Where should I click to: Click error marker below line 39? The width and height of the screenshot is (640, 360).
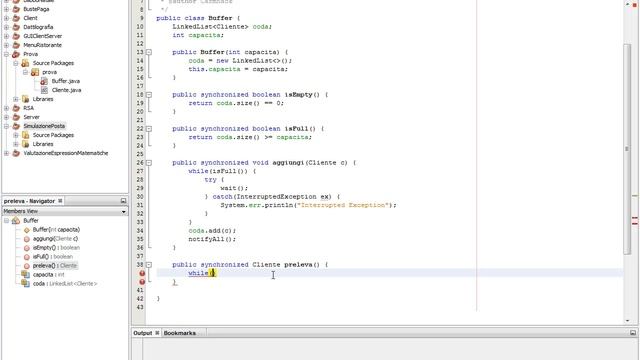tap(142, 282)
